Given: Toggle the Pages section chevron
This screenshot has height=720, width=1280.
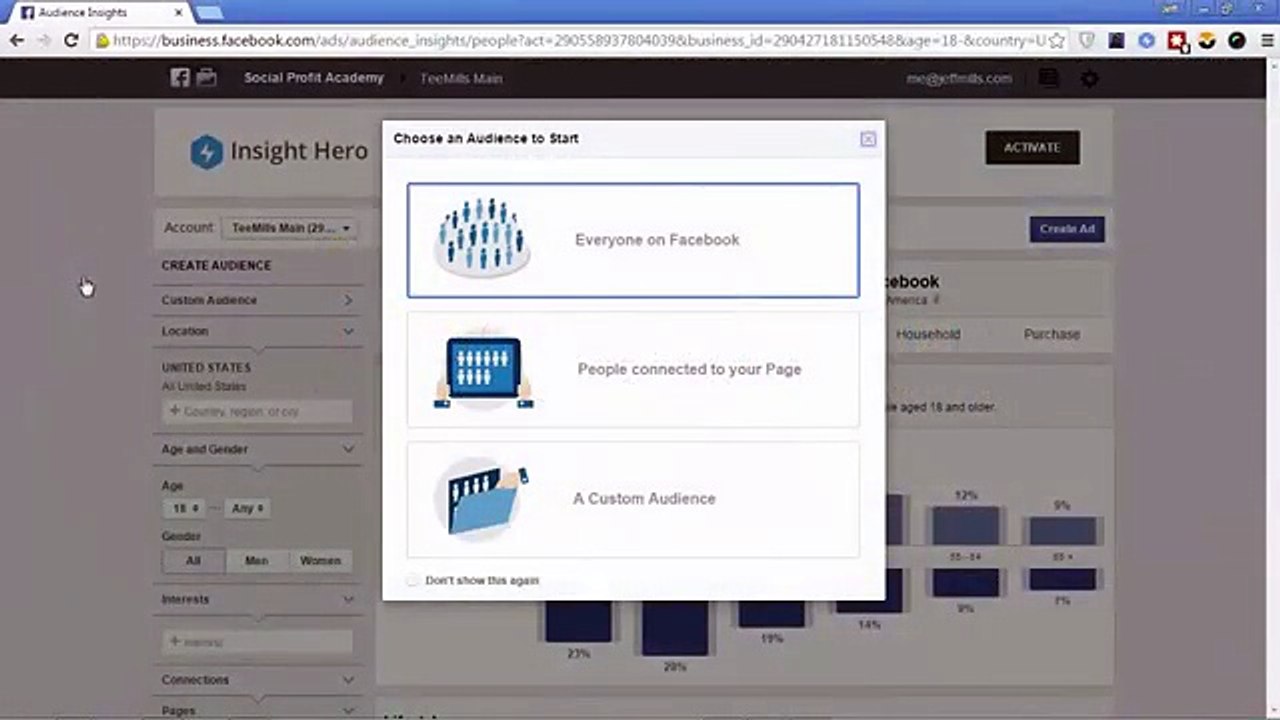Looking at the screenshot, I should point(348,710).
